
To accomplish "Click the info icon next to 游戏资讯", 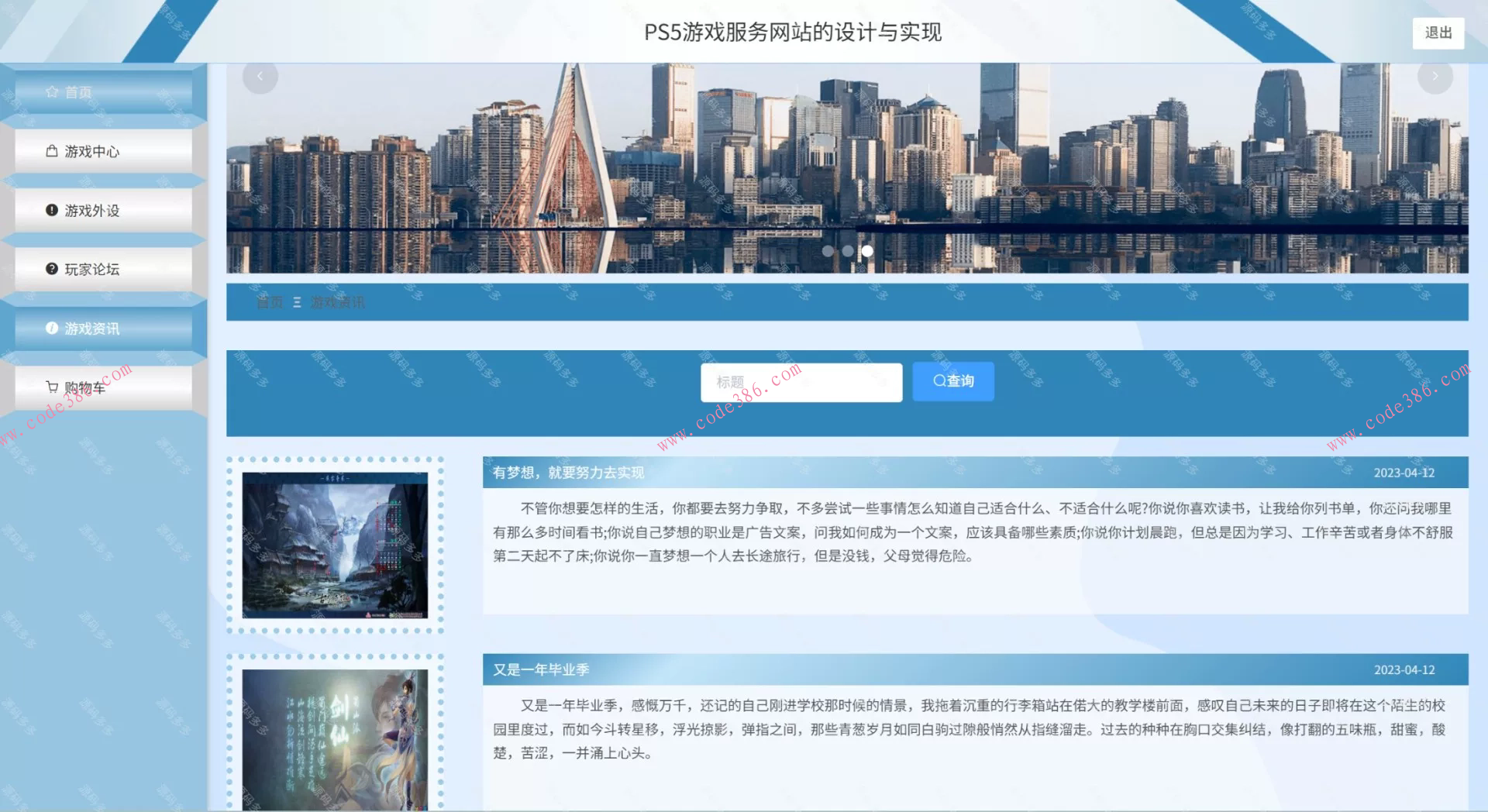I will [x=52, y=329].
